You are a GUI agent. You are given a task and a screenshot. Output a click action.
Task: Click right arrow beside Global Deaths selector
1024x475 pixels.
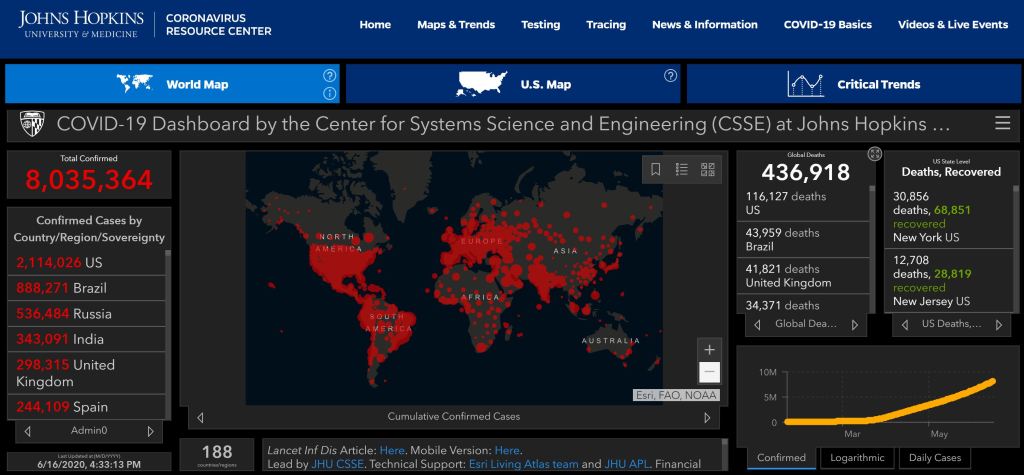855,324
